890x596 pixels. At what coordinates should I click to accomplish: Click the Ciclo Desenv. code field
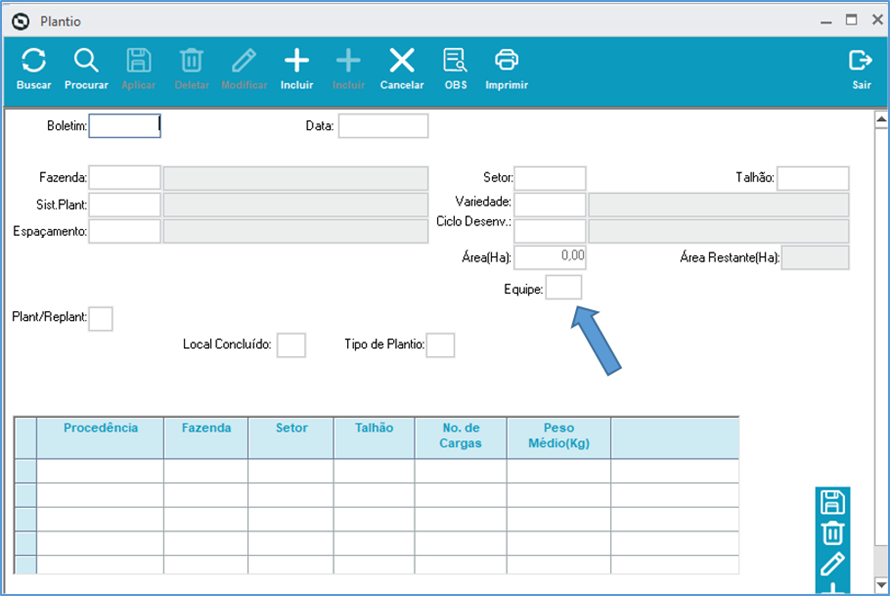pos(550,231)
